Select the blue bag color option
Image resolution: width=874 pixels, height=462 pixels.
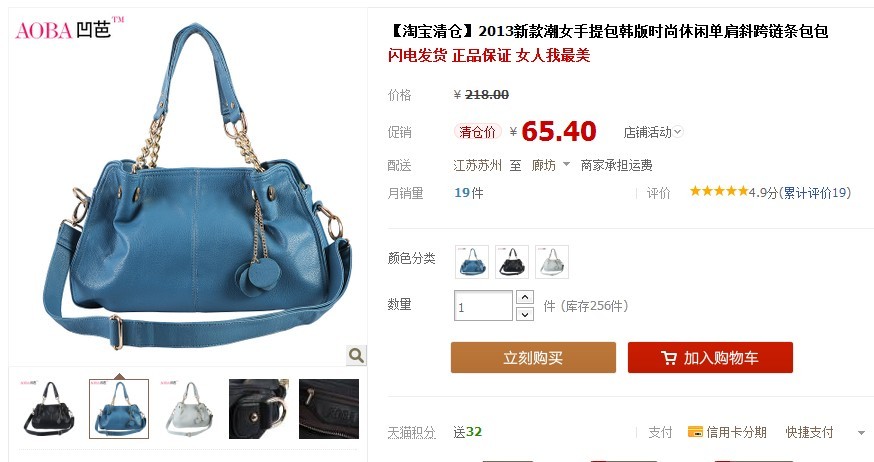pyautogui.click(x=472, y=261)
